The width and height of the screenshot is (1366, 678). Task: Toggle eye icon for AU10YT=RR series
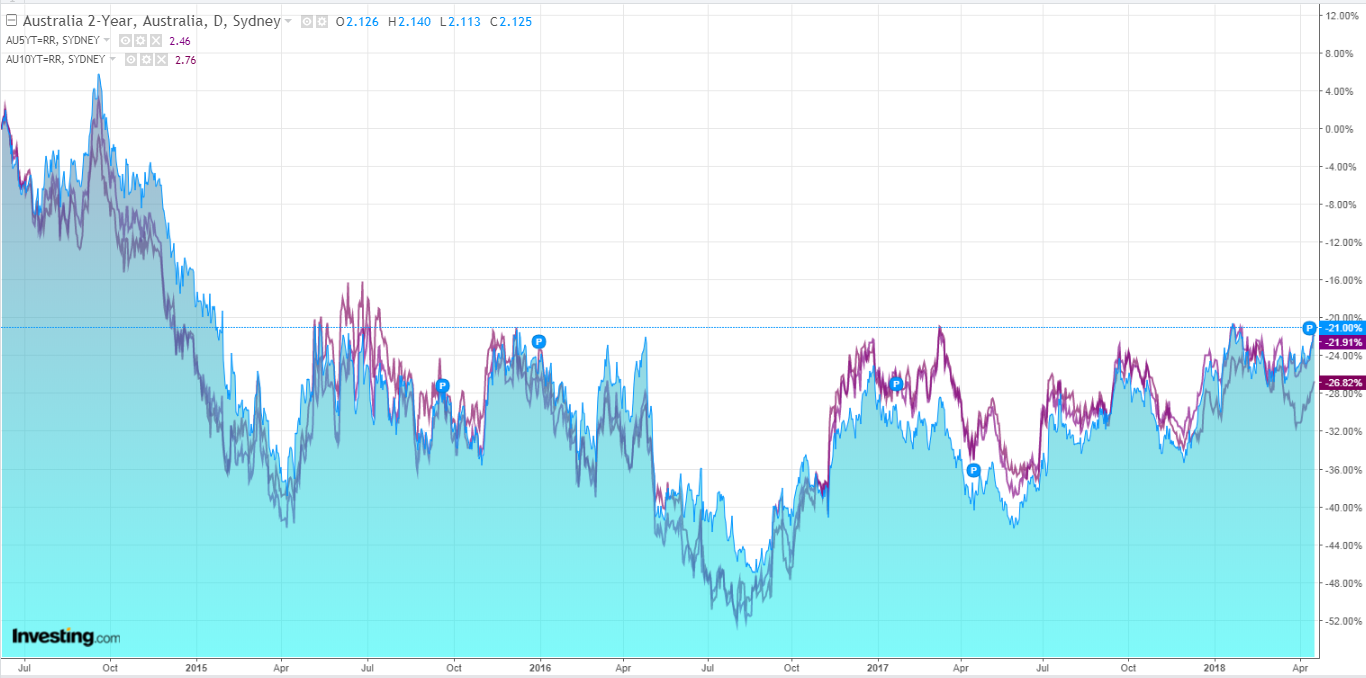tap(131, 59)
